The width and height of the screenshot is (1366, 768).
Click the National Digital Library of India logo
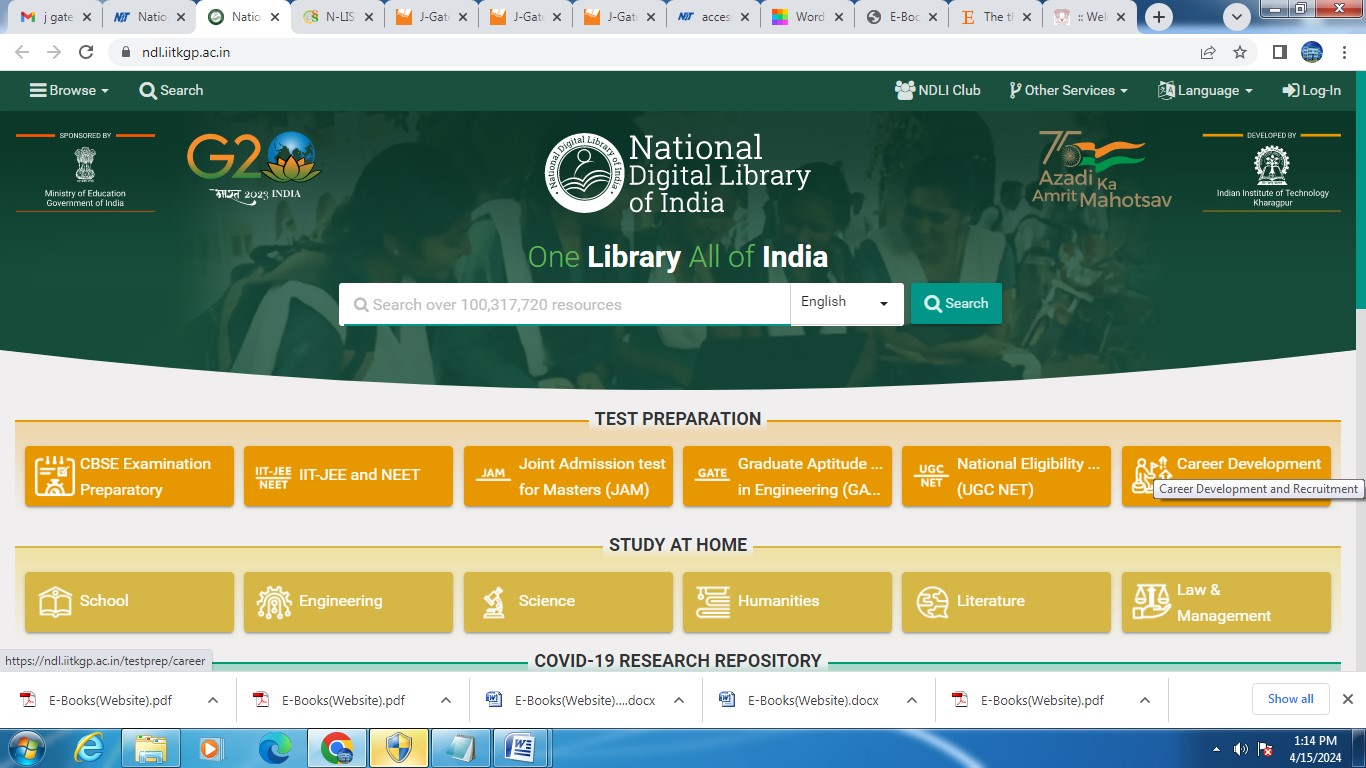[x=679, y=174]
